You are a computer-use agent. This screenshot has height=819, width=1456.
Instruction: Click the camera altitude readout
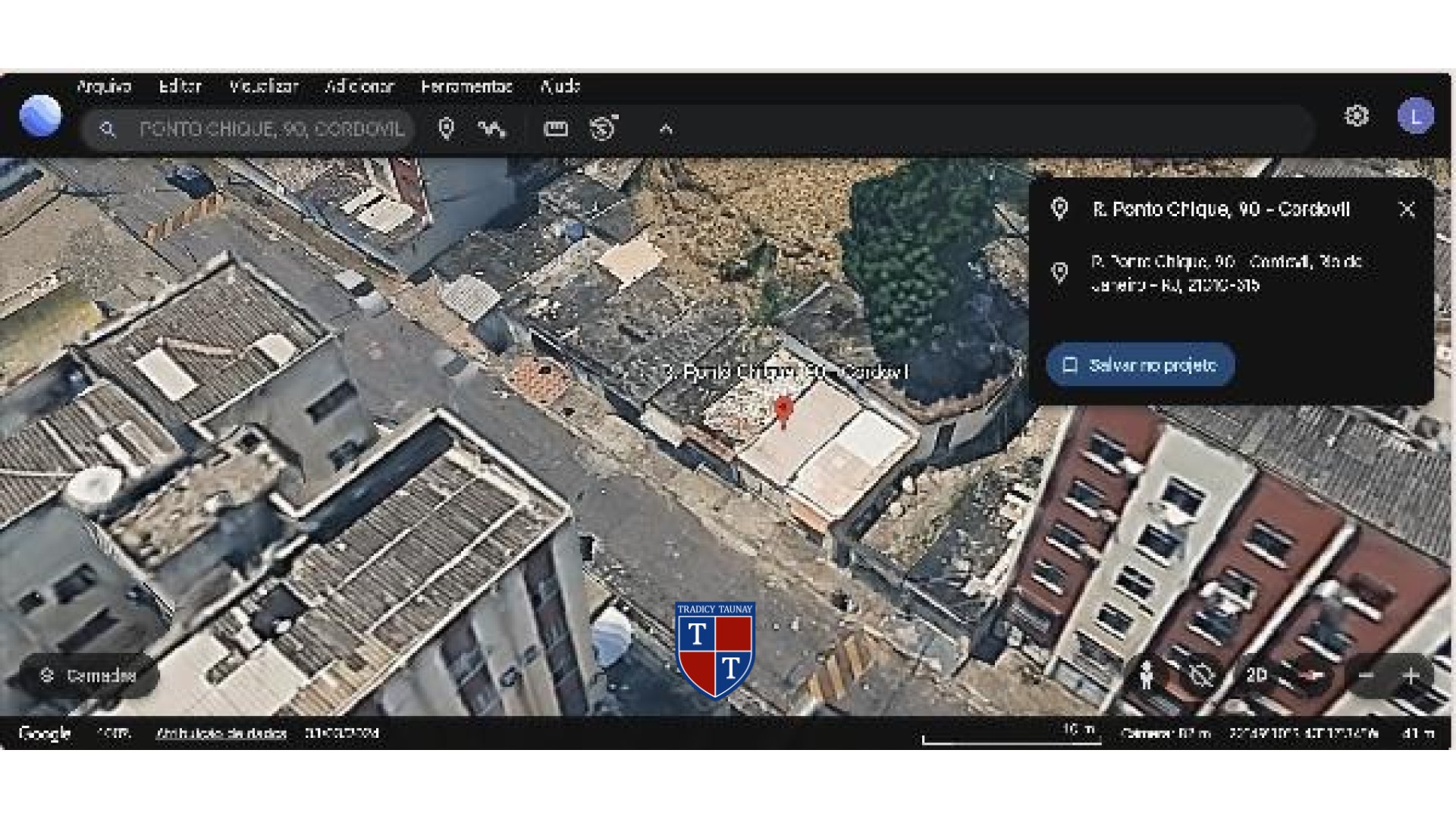click(1166, 733)
